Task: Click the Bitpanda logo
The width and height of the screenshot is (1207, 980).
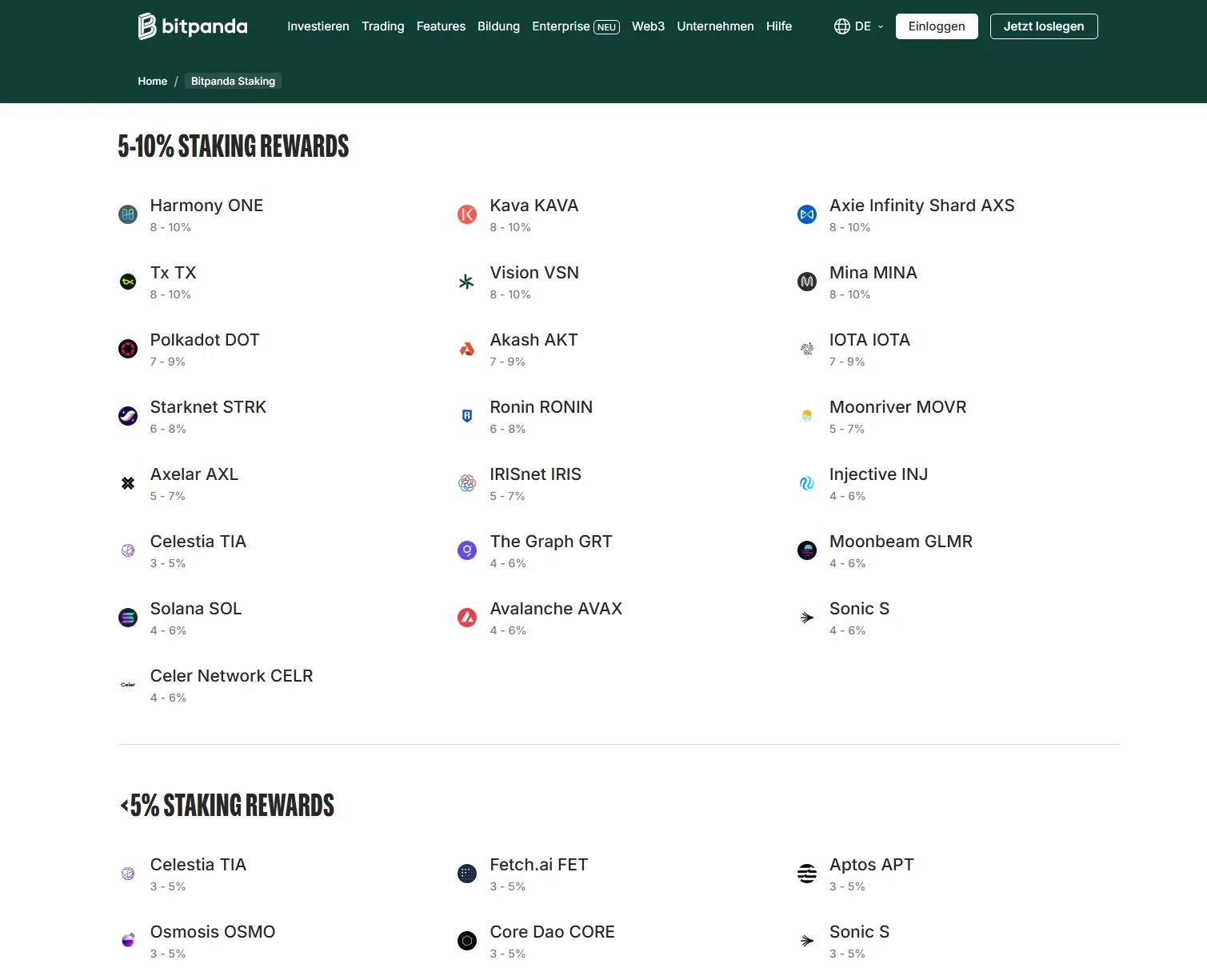Action: (193, 26)
